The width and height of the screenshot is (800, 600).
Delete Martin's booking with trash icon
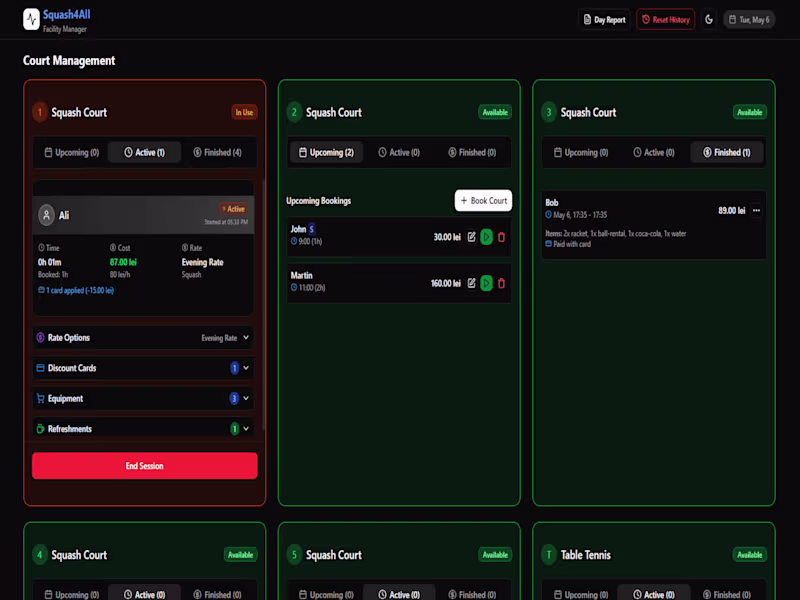click(502, 283)
